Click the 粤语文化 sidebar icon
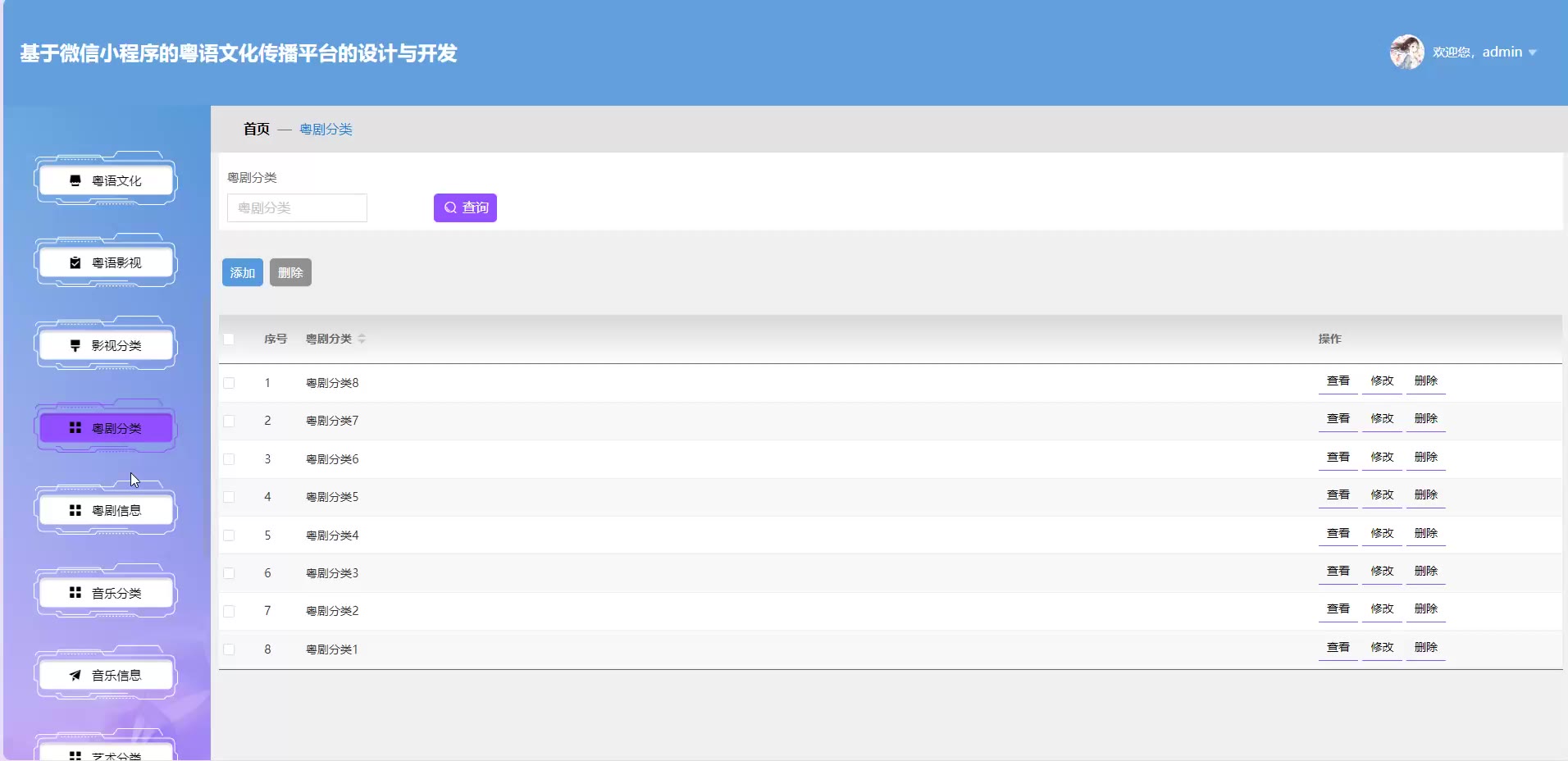This screenshot has width=1568, height=761. (x=75, y=180)
